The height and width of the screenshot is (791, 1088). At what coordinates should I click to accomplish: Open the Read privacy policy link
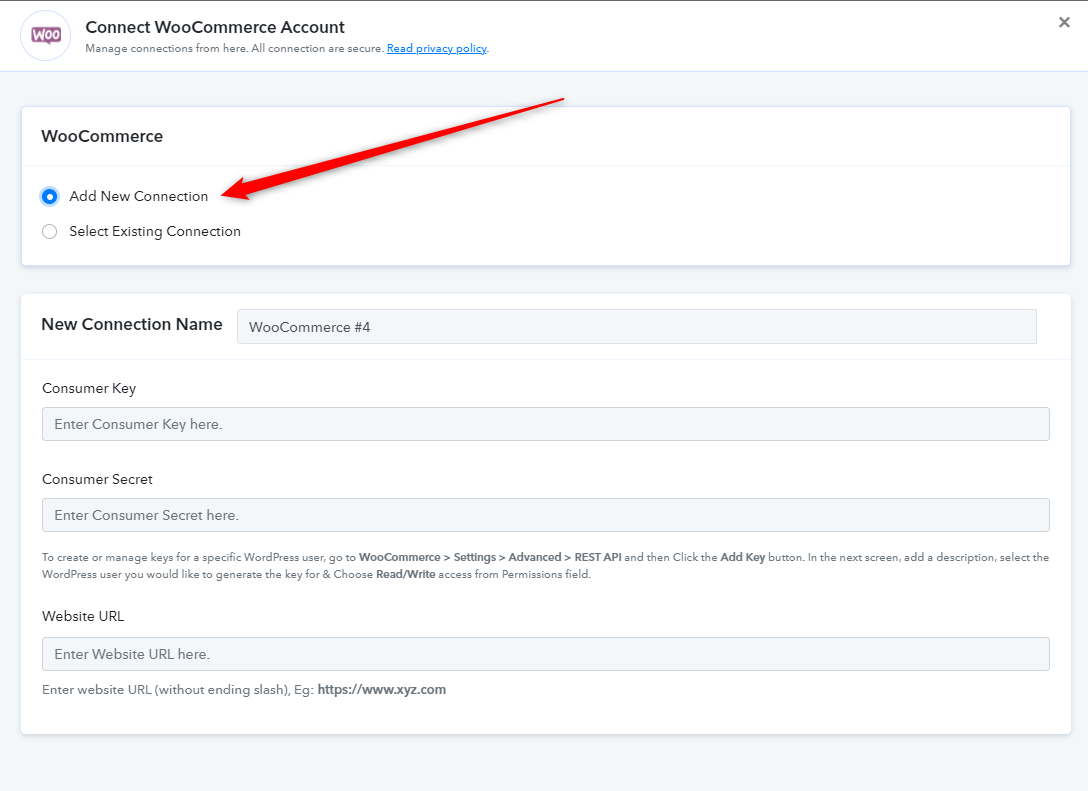436,49
